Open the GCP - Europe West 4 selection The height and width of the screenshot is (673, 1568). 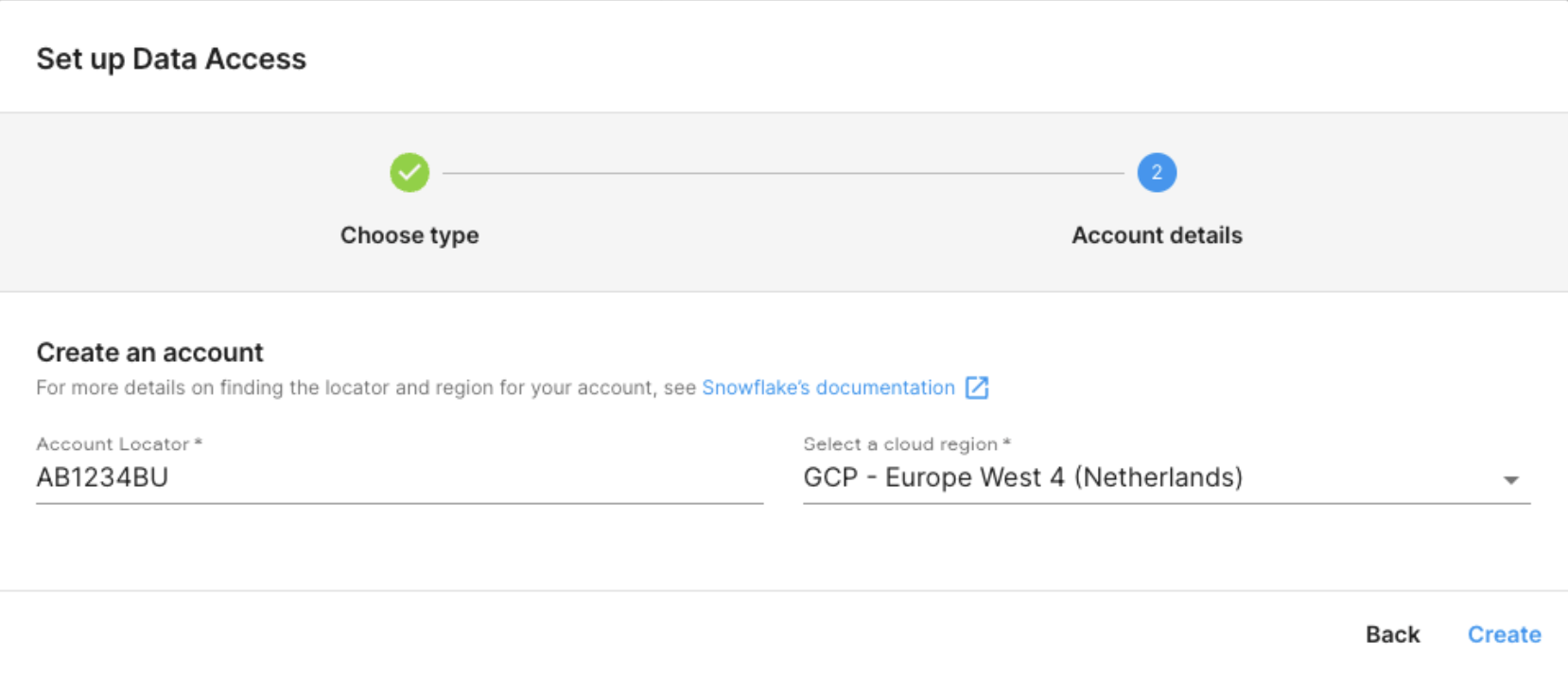click(1023, 477)
